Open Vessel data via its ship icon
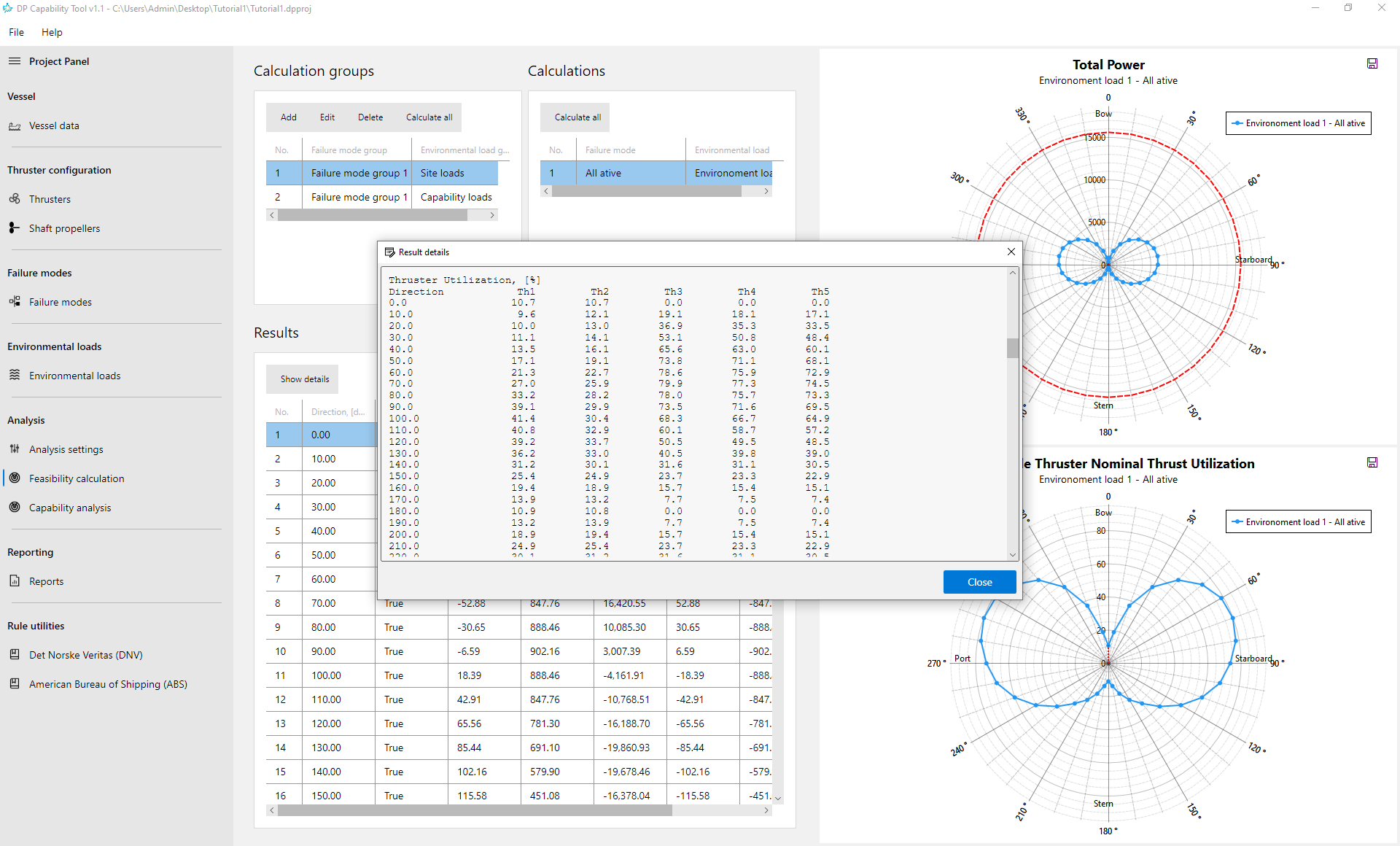 coord(15,126)
